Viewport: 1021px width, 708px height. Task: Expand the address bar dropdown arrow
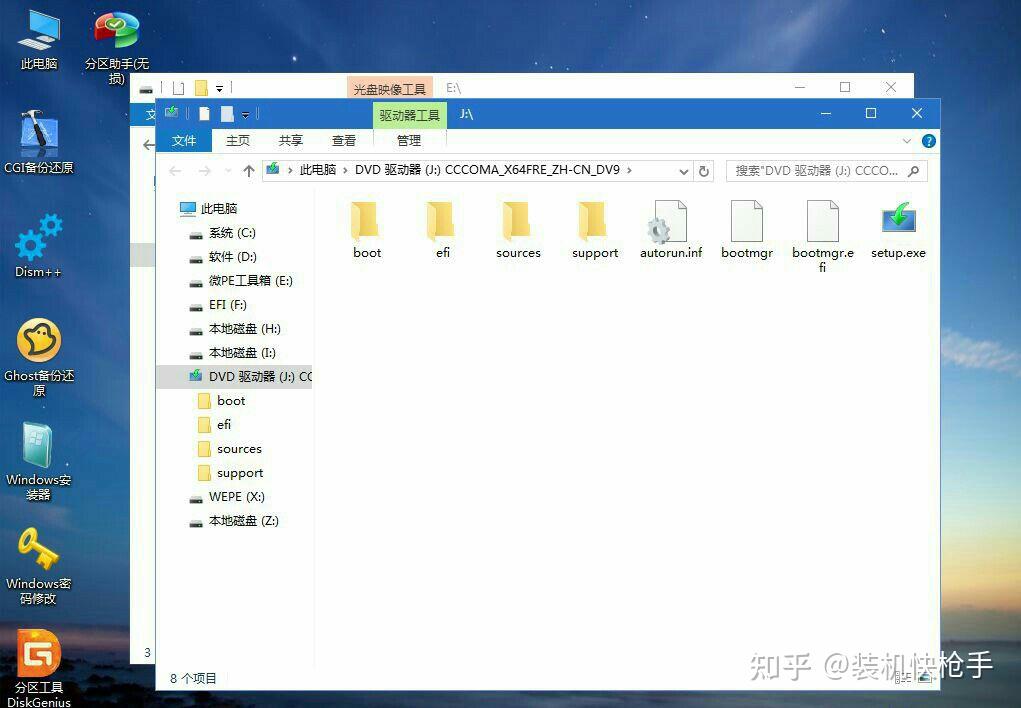(x=683, y=171)
